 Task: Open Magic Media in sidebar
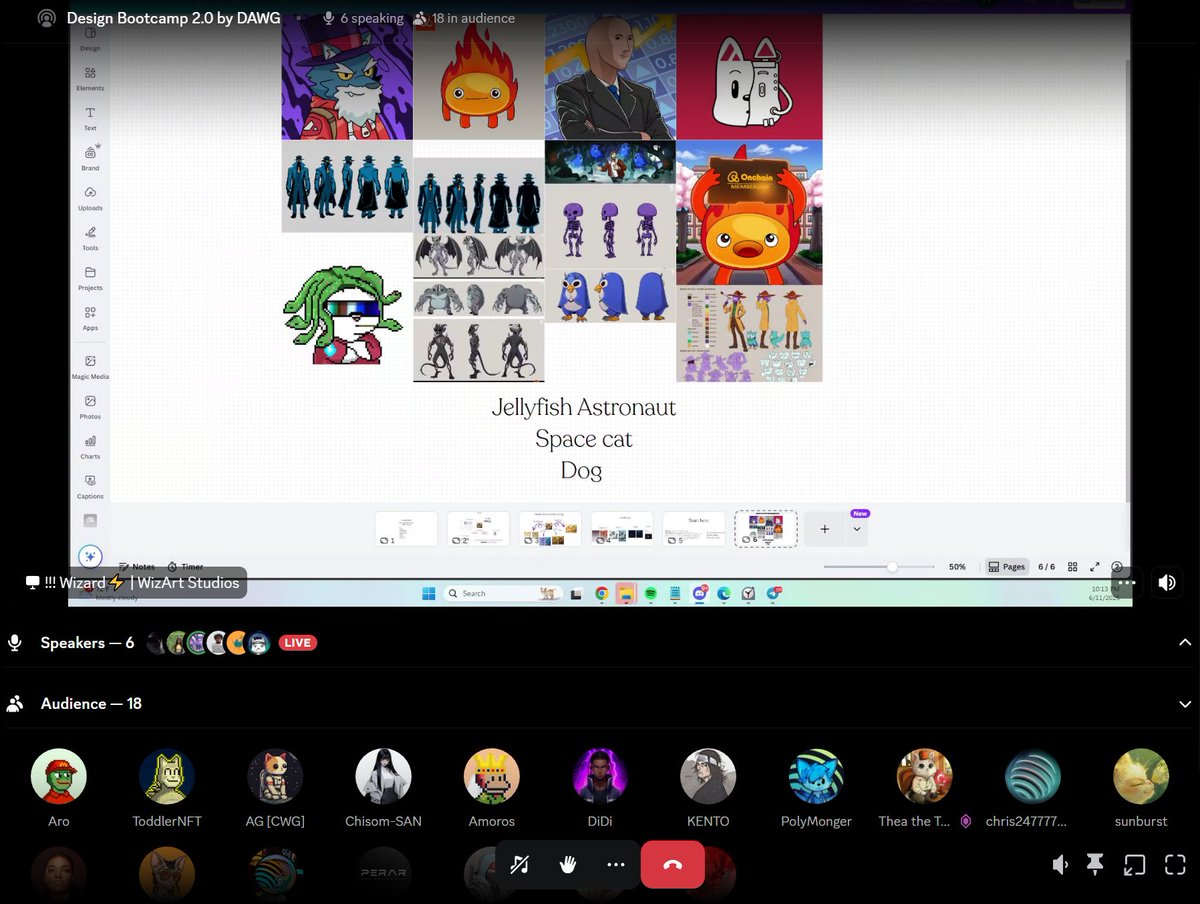90,366
